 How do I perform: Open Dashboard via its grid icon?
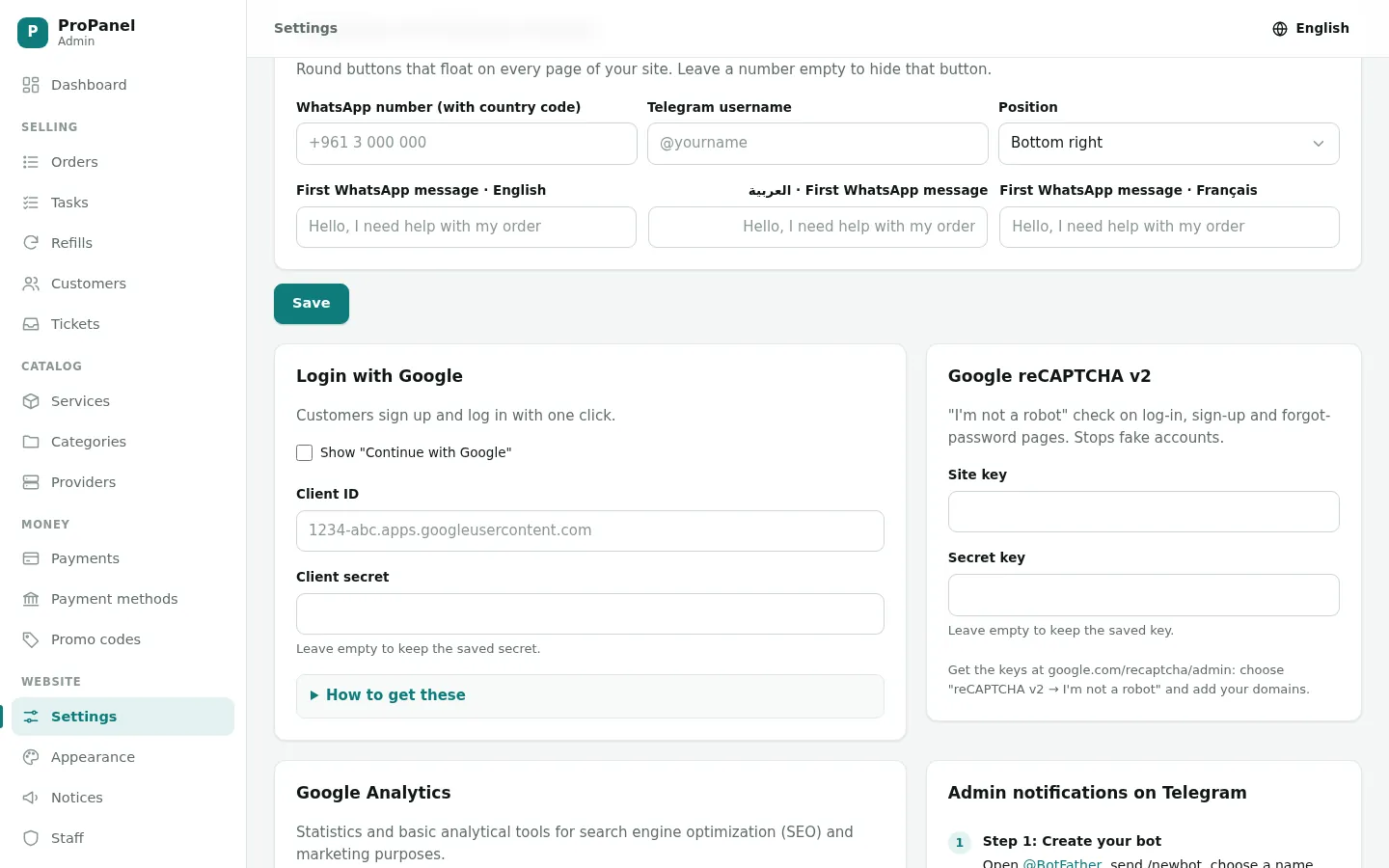coord(31,85)
